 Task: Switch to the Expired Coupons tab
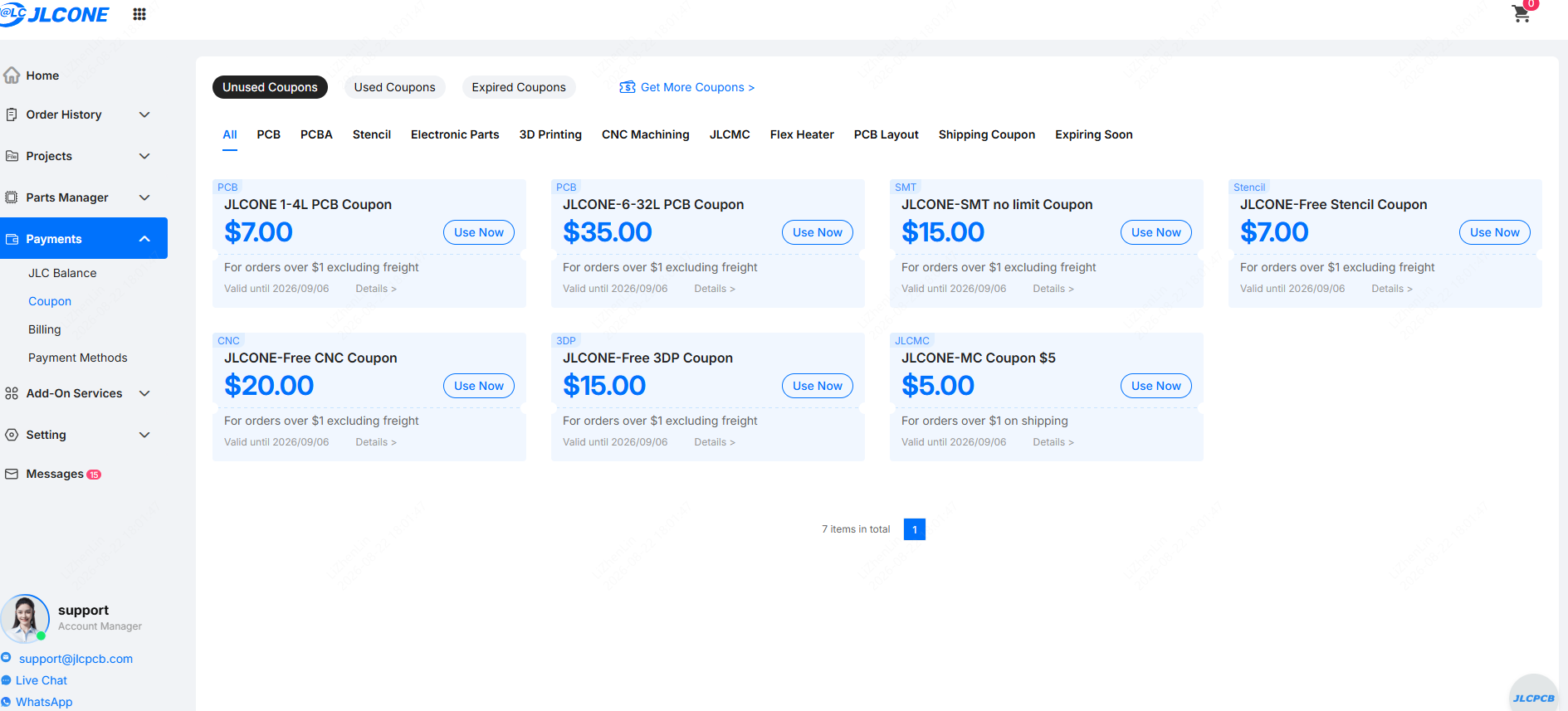519,87
